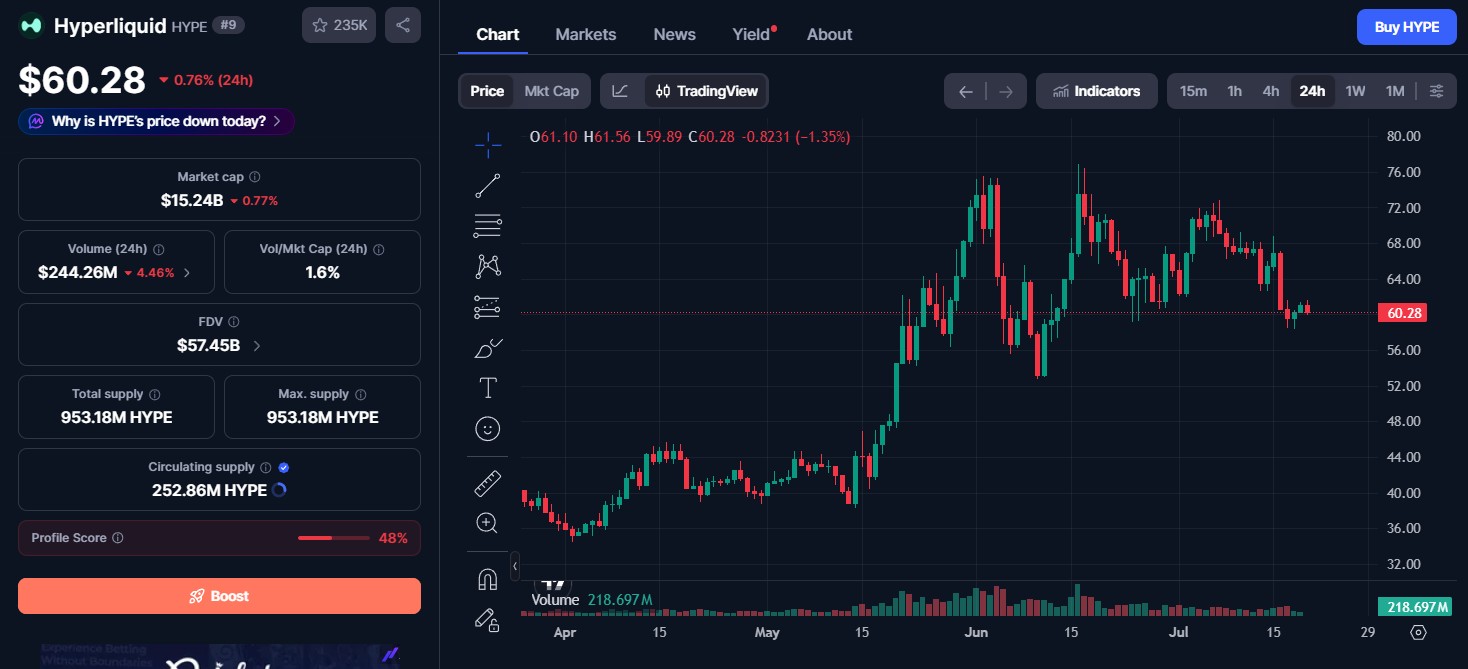1468x669 pixels.
Task: Click FDV info icon
Action: 234,322
